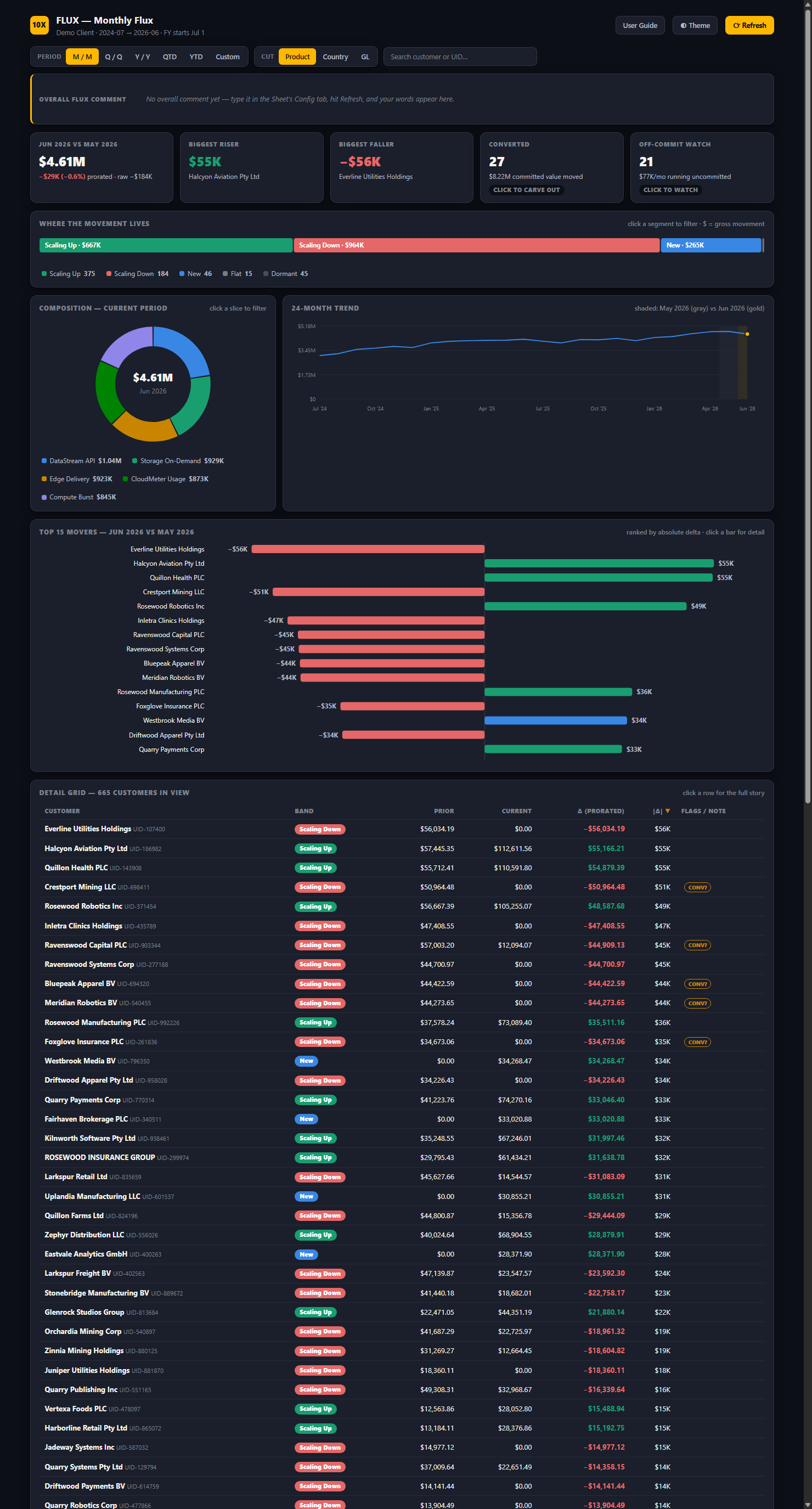This screenshot has height=1509, width=812.
Task: Click the CONV? flag on Bluepeak Apparel BV
Action: (697, 983)
